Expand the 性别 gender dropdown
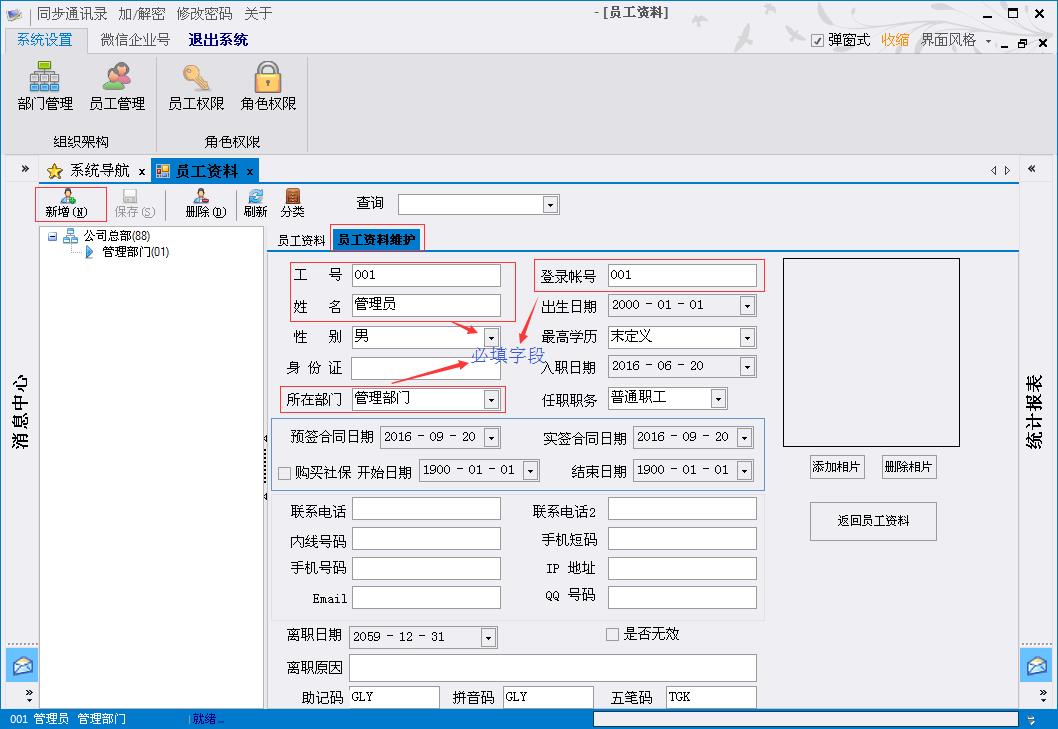 pyautogui.click(x=491, y=338)
